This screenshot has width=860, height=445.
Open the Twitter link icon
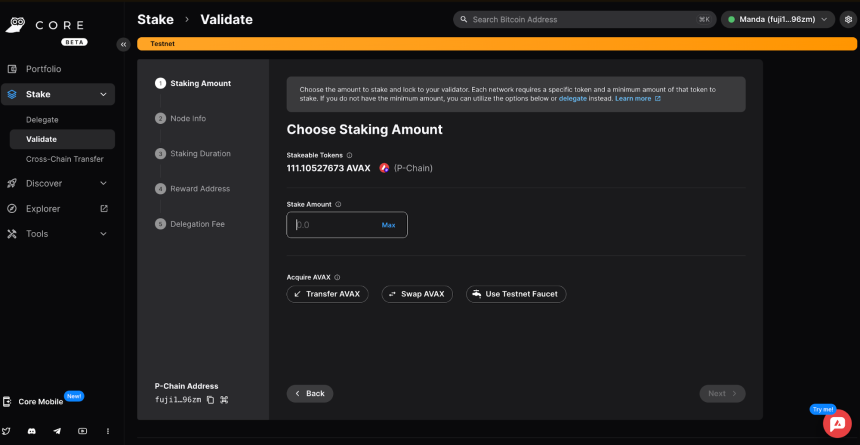coord(7,431)
